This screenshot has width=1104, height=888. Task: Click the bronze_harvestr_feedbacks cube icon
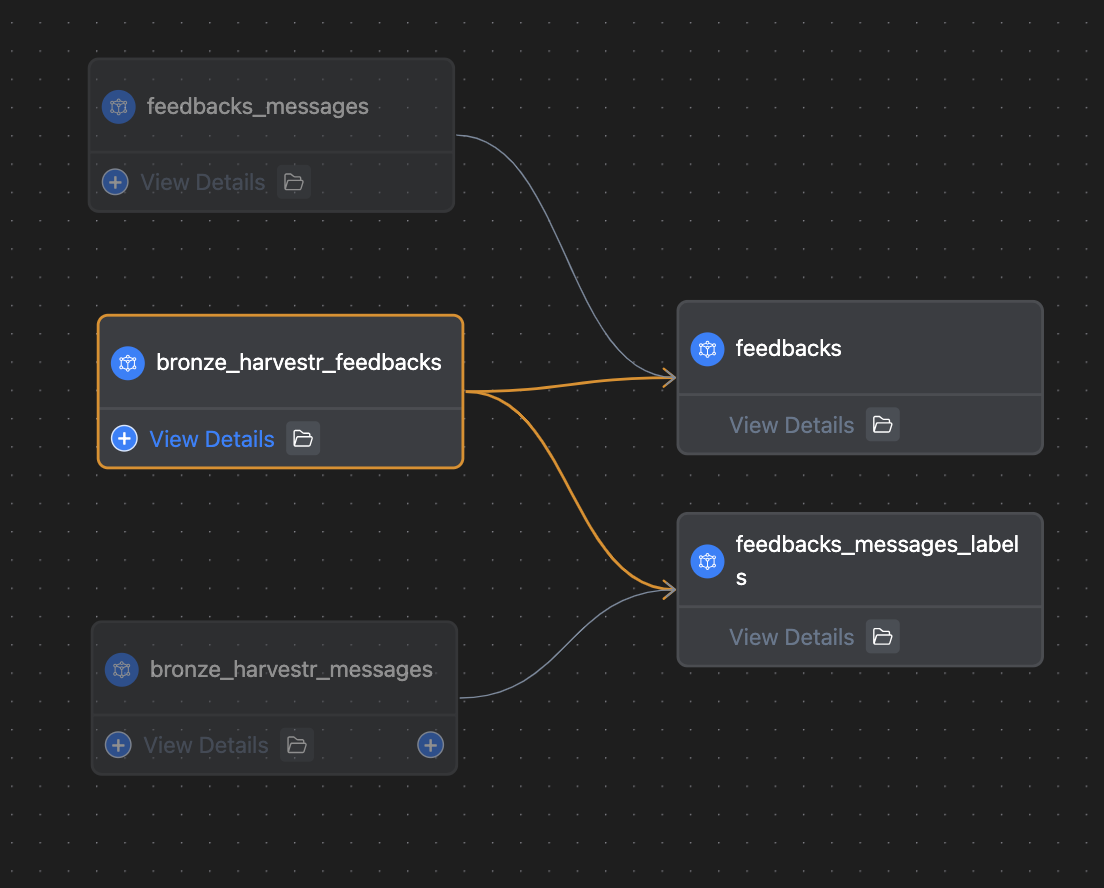coord(128,362)
